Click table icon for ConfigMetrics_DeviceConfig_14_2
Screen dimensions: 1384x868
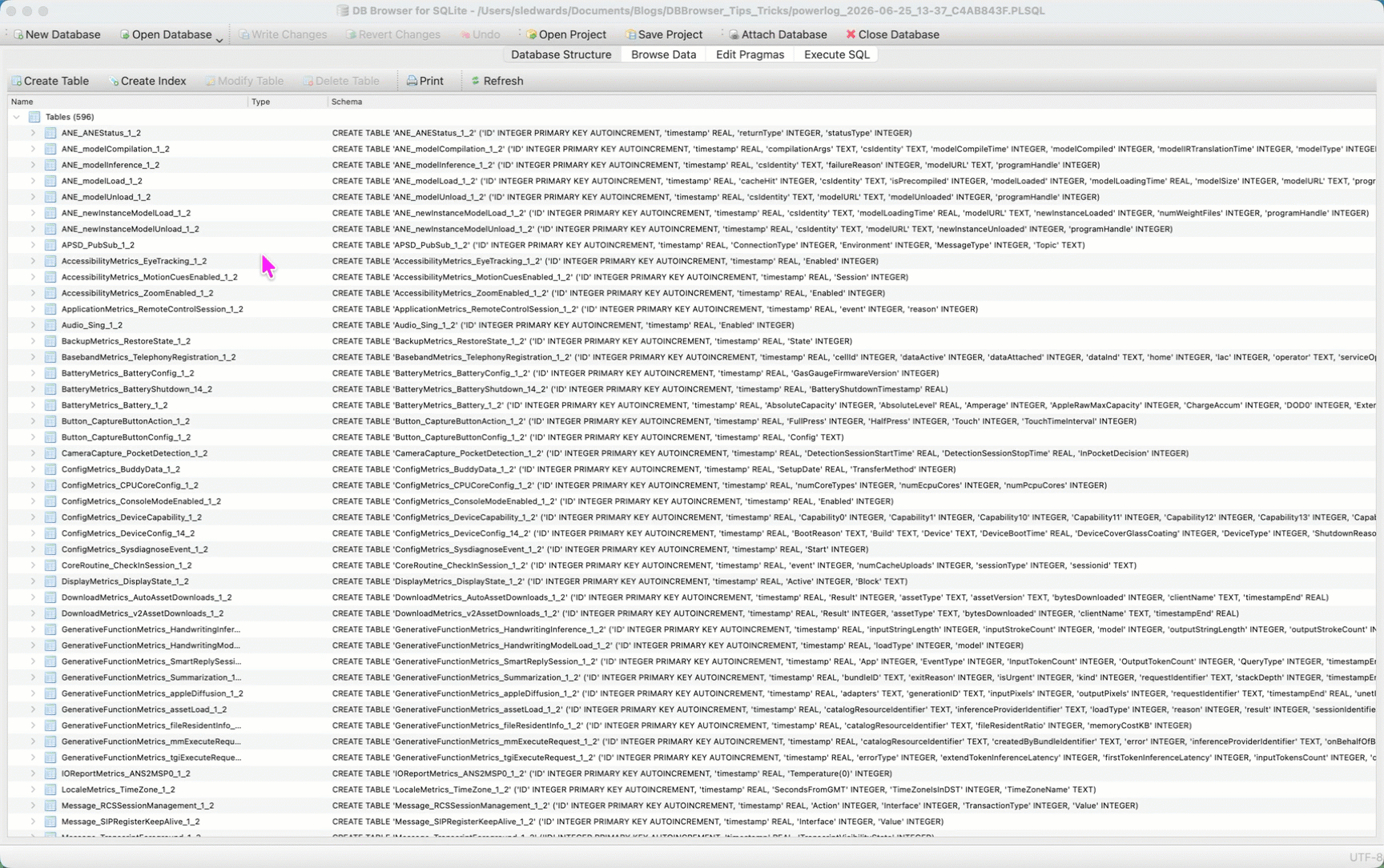[x=50, y=533]
